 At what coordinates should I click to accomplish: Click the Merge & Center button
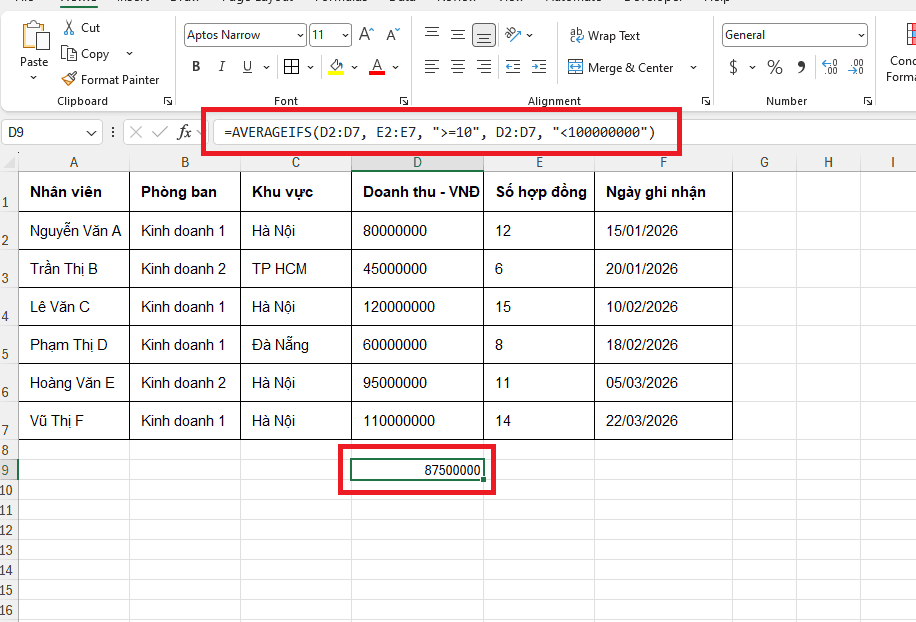[x=620, y=67]
